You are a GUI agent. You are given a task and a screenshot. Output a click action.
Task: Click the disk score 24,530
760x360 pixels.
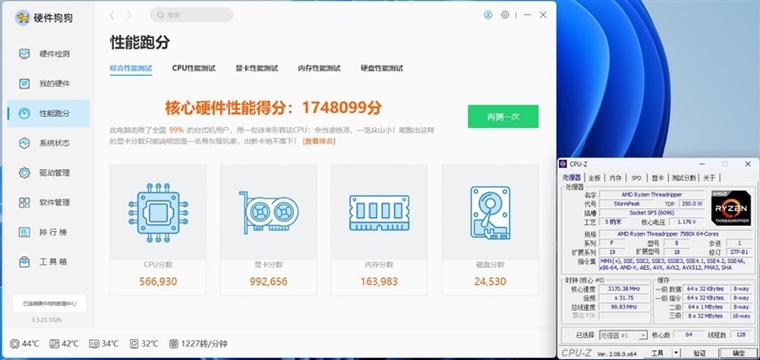490,282
